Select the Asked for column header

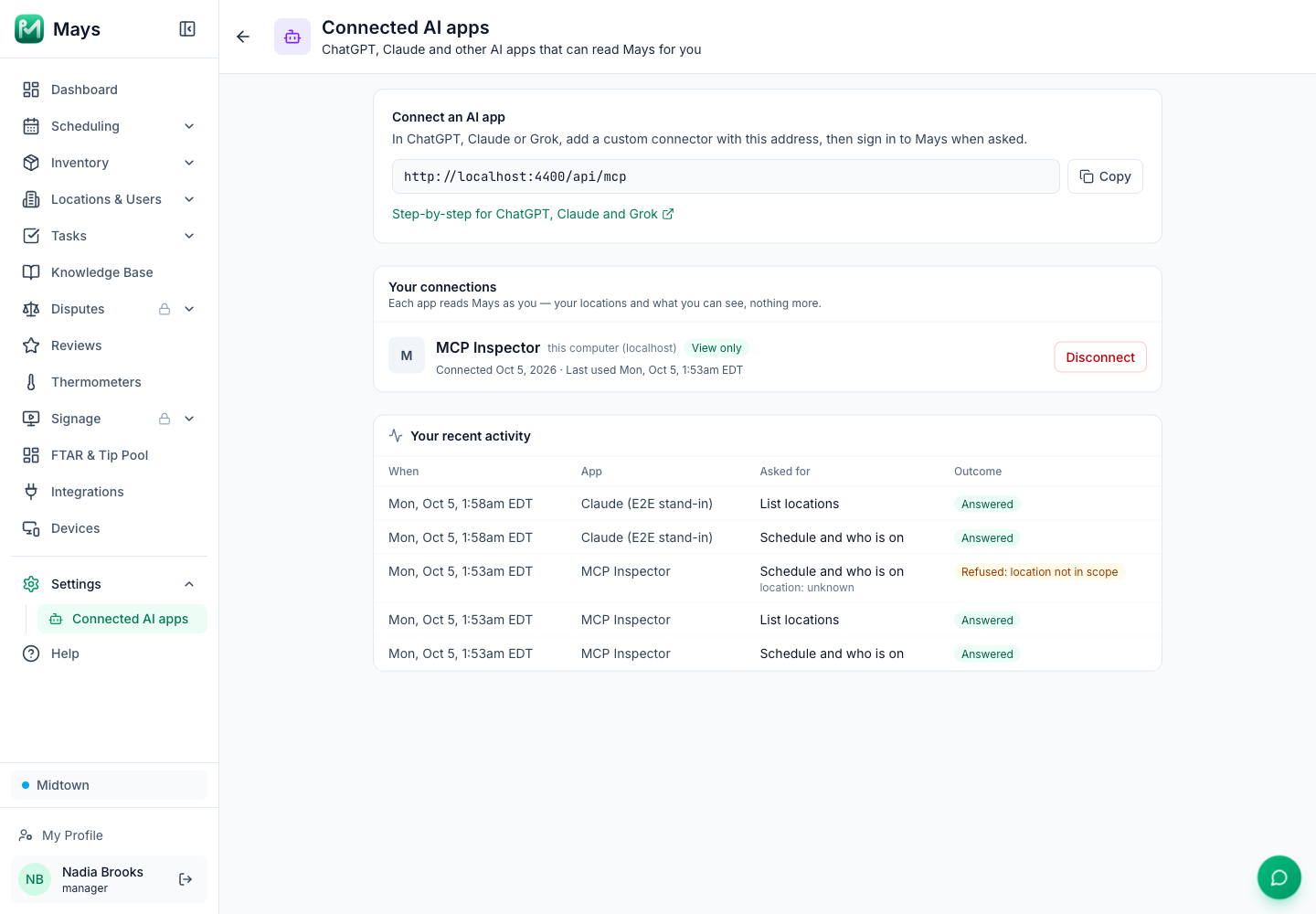[785, 472]
